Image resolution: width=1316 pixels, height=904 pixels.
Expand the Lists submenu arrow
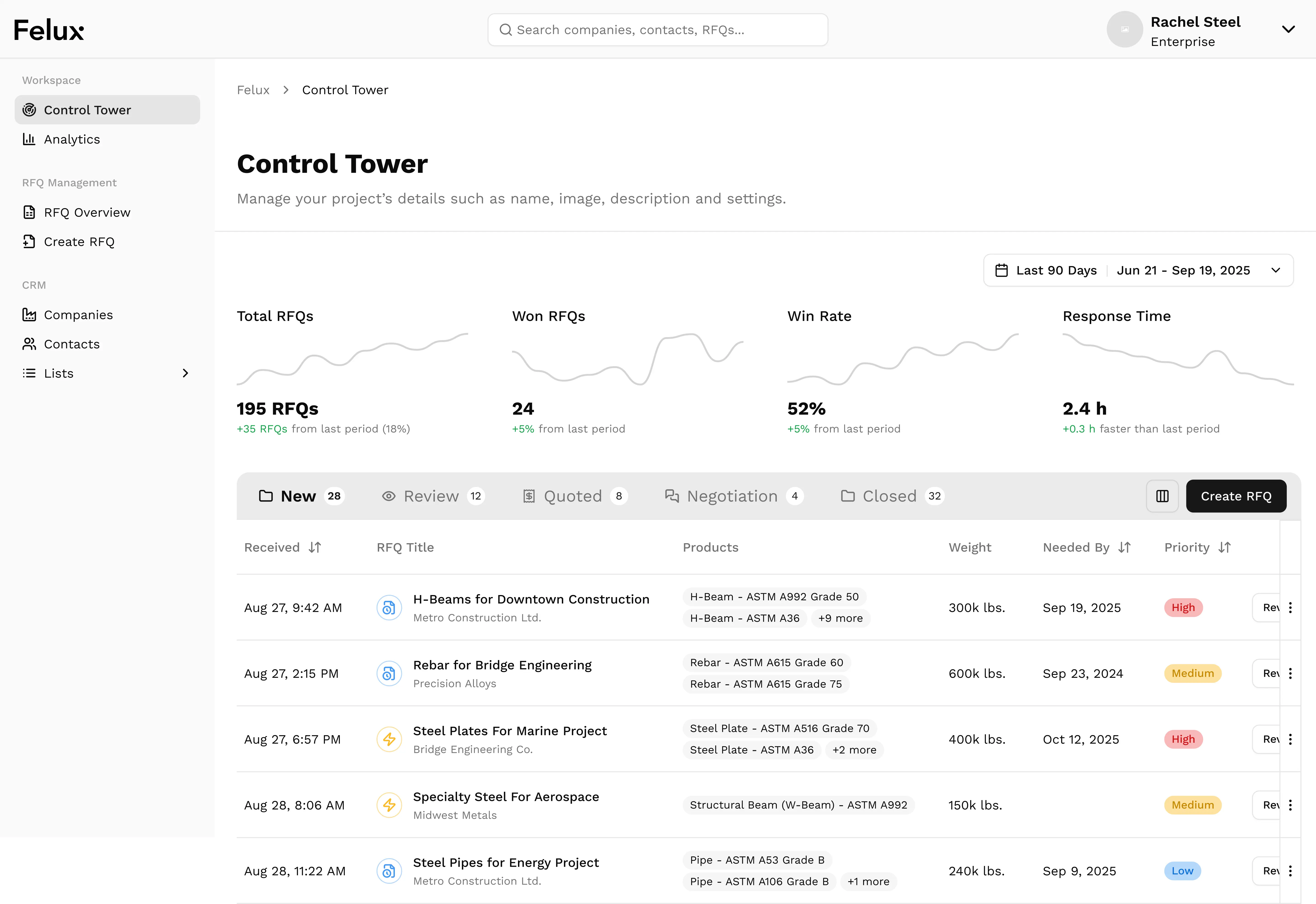point(185,373)
